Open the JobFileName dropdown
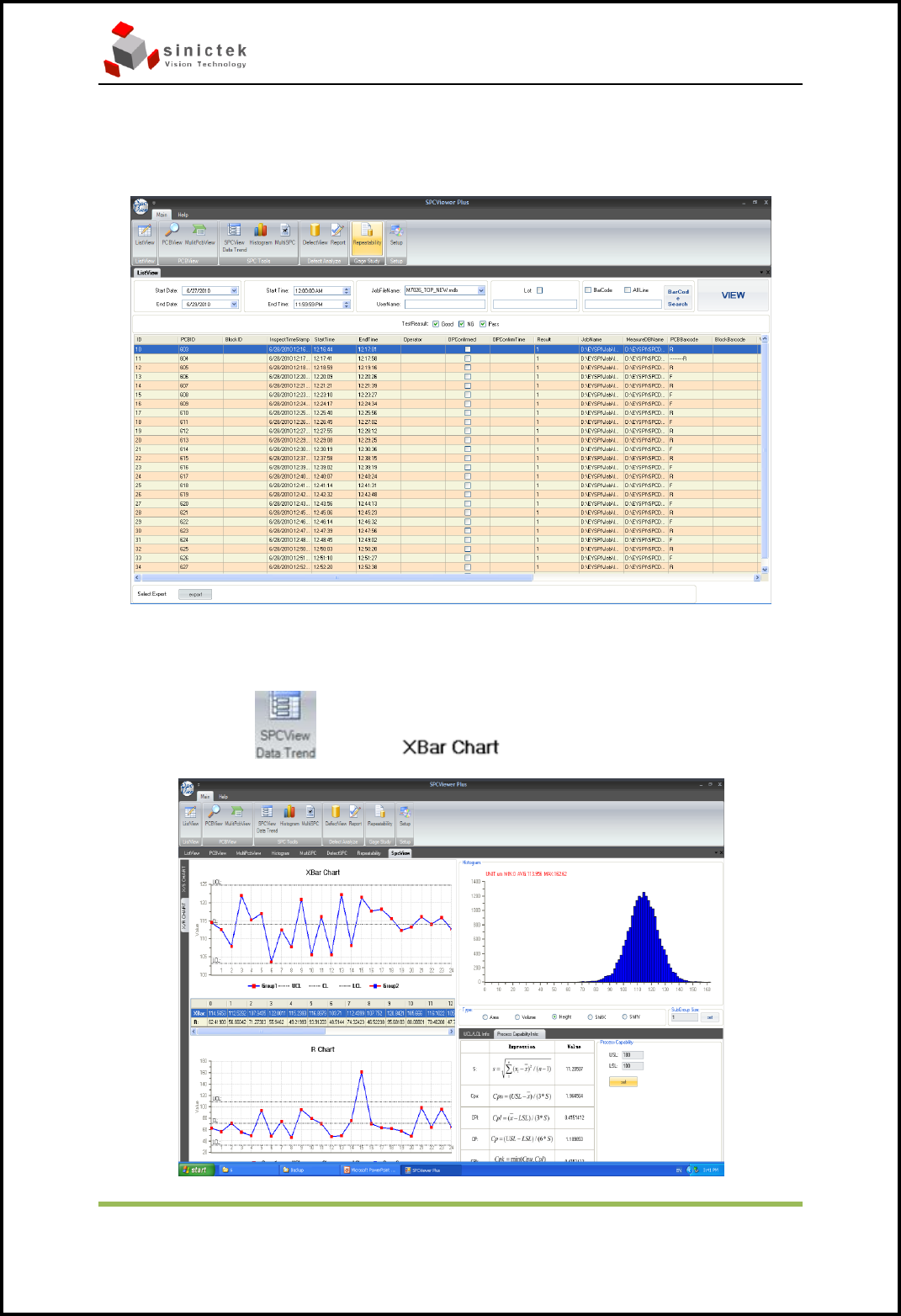901x1316 pixels. point(481,290)
